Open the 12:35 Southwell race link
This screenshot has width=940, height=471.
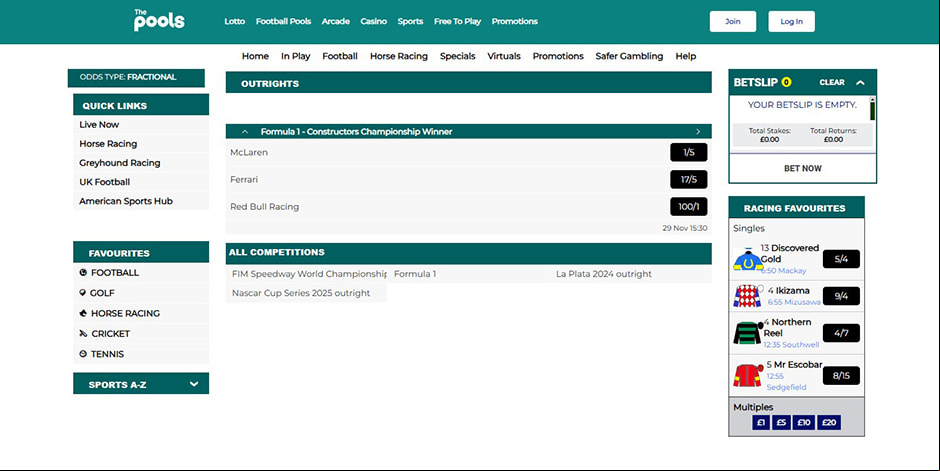(791, 345)
